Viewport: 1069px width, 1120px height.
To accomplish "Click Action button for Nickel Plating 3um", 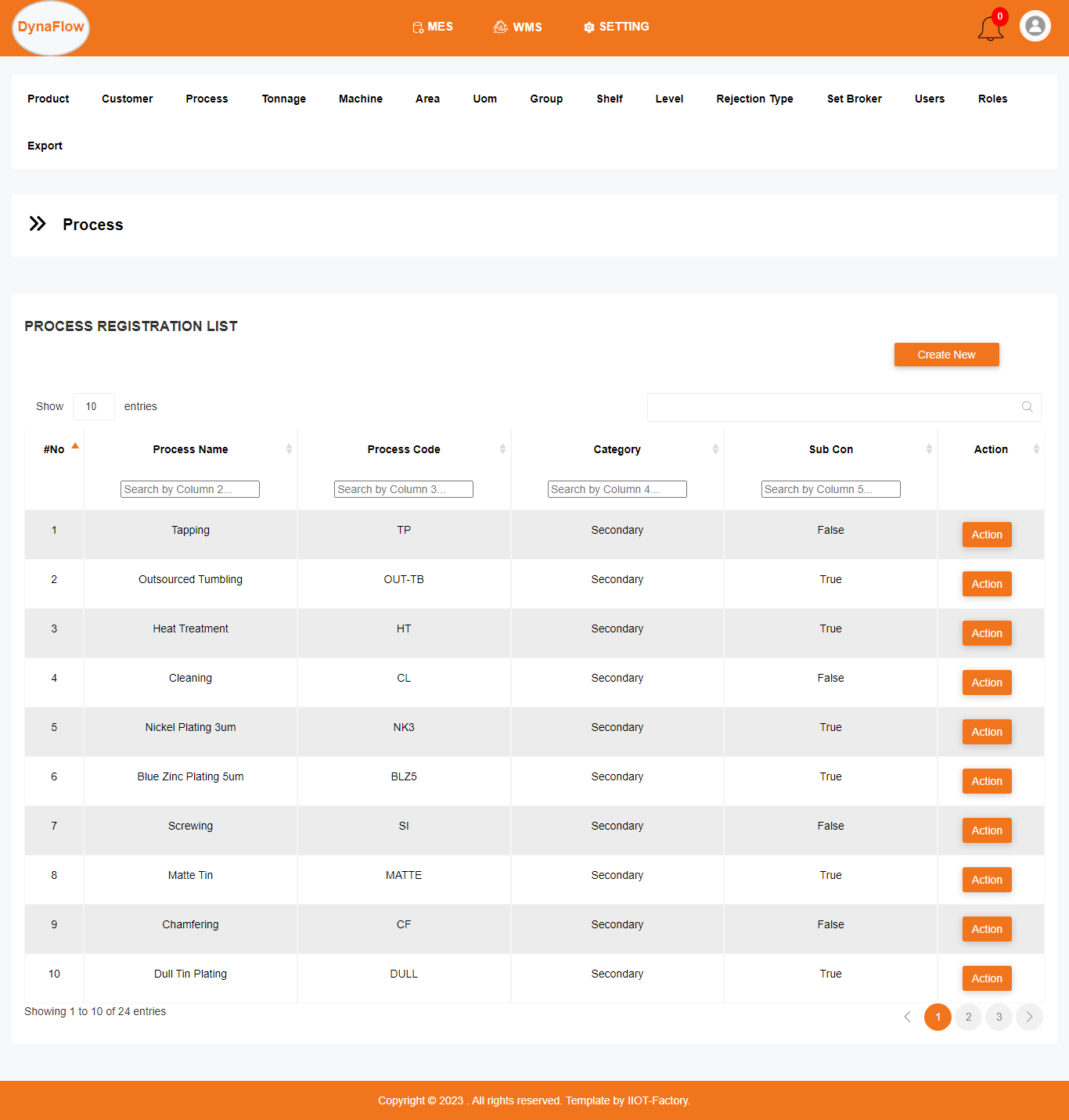I will (987, 732).
